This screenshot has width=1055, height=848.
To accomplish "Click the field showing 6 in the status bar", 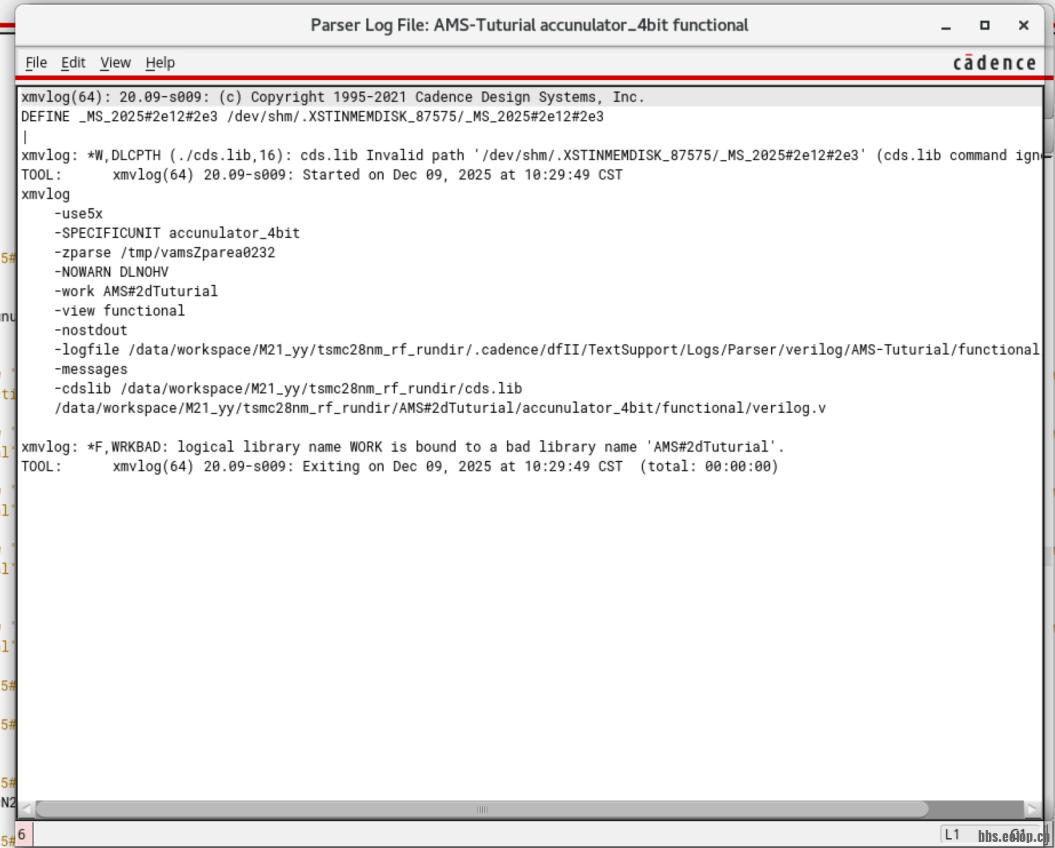I will click(23, 832).
